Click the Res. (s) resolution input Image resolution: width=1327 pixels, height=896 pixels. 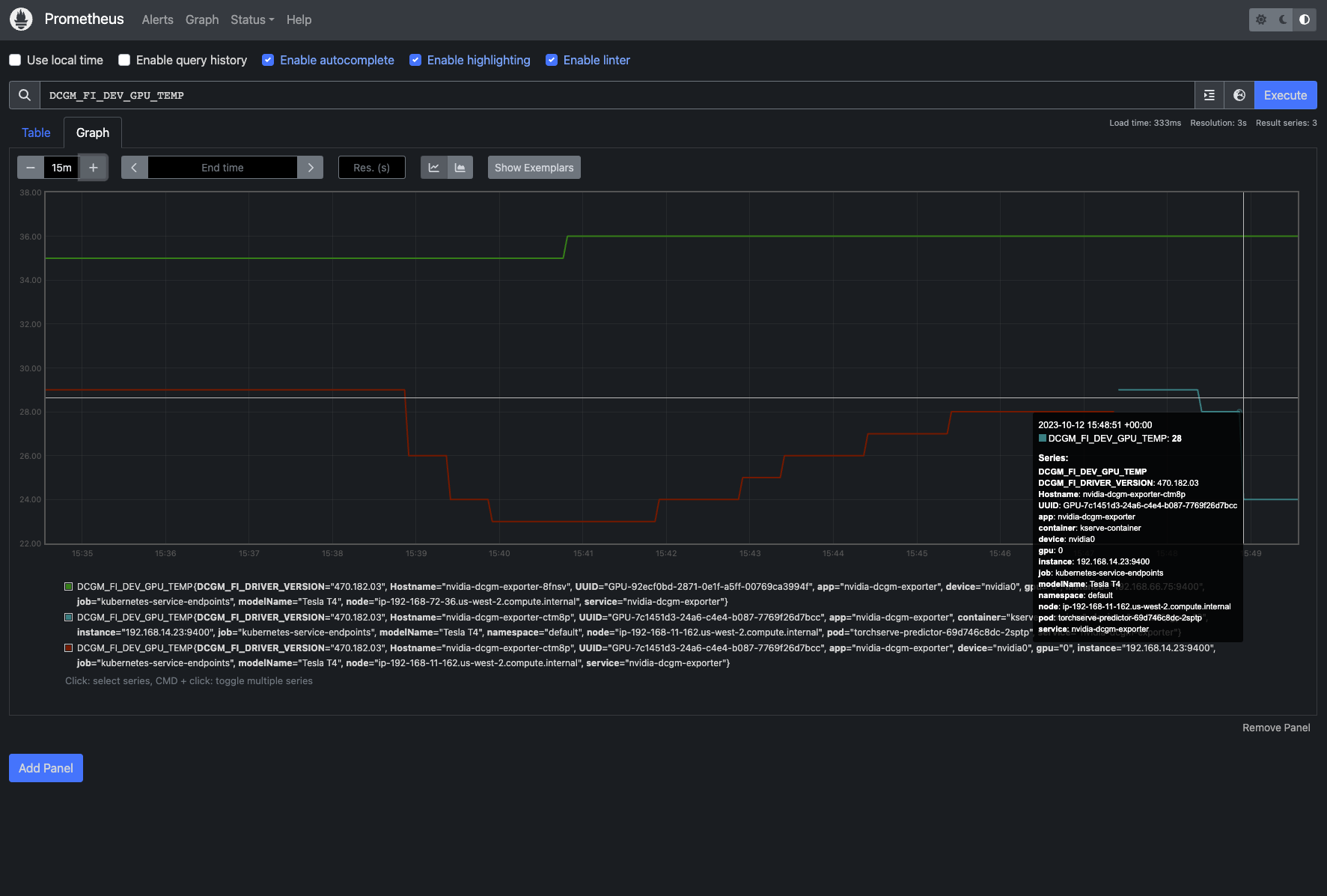[x=371, y=168]
